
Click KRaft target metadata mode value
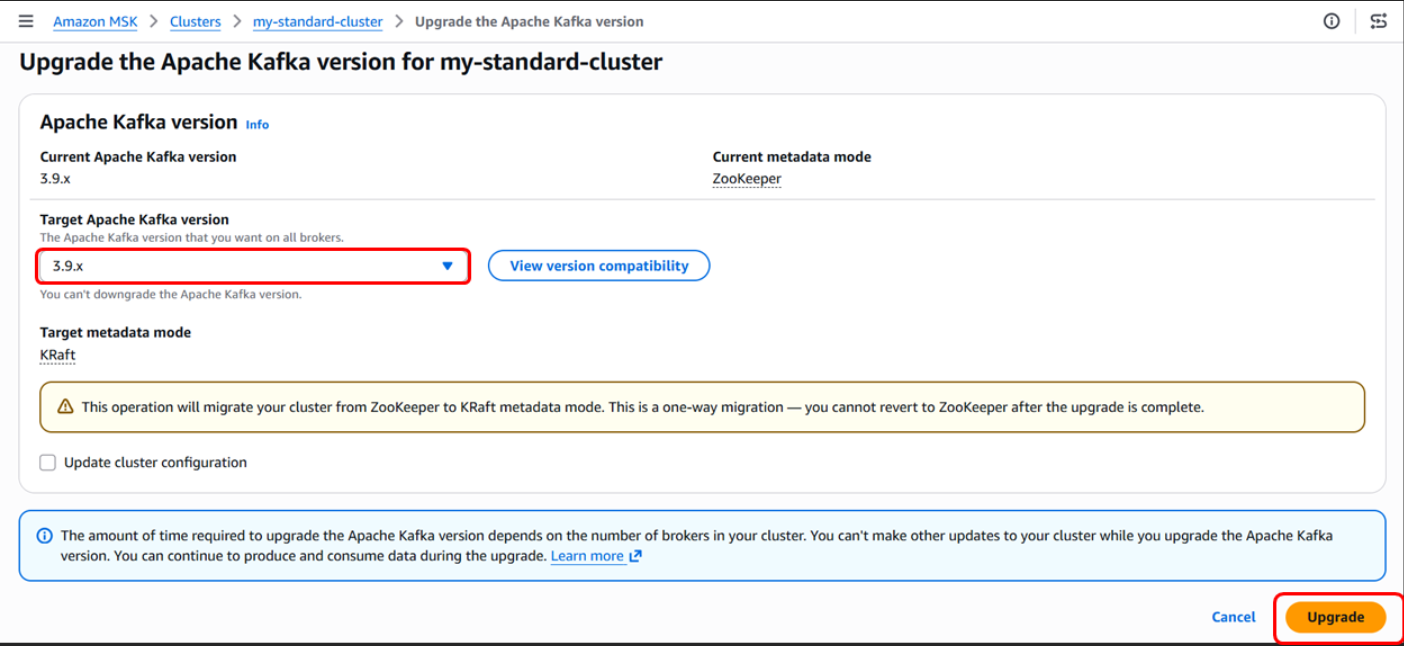(x=58, y=355)
